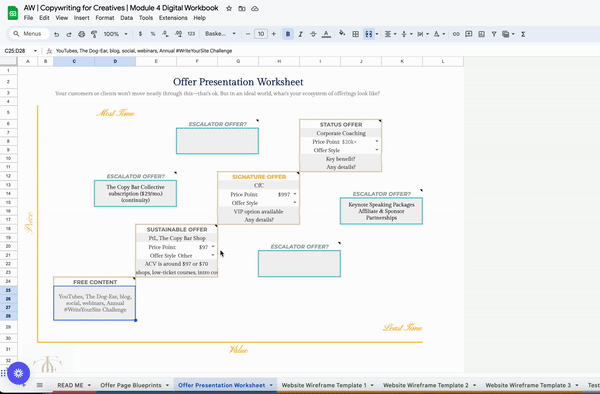
Task: Toggle bold formatting
Action: click(288, 34)
